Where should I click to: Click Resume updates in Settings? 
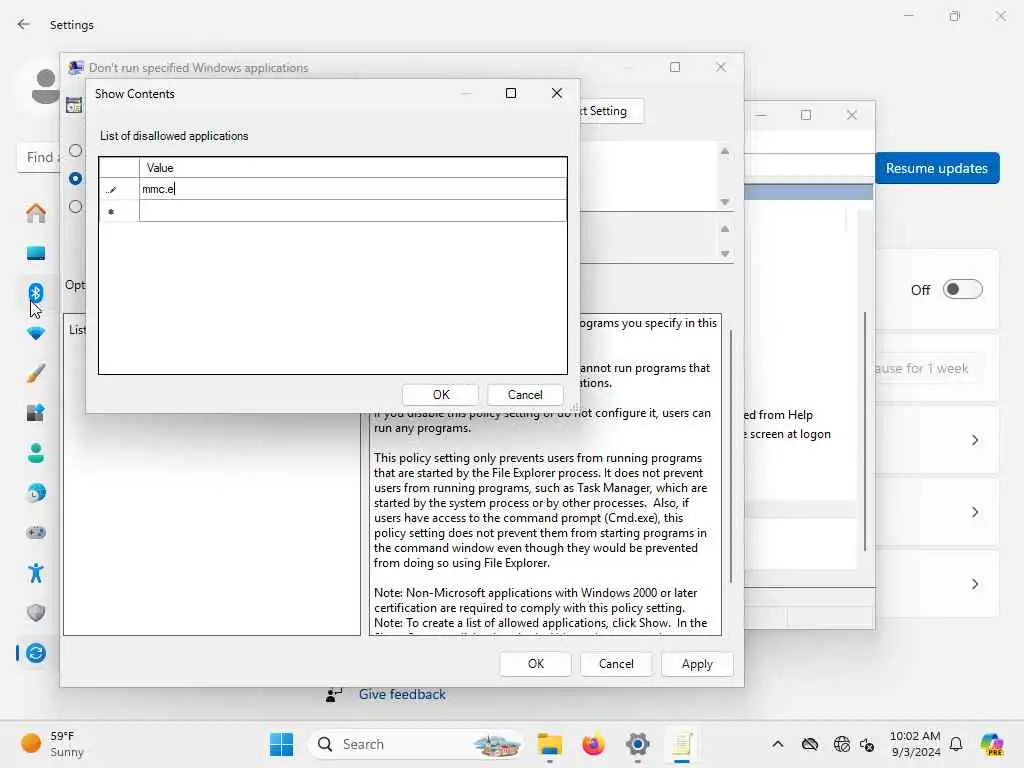pyautogui.click(x=936, y=168)
